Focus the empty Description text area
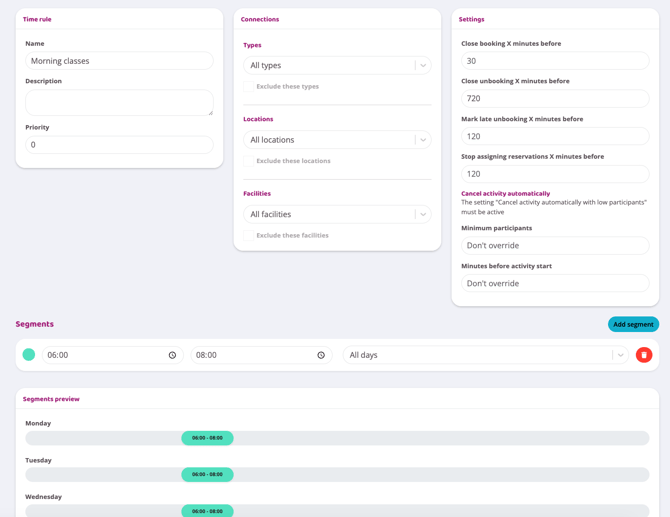670x517 pixels. click(x=119, y=102)
